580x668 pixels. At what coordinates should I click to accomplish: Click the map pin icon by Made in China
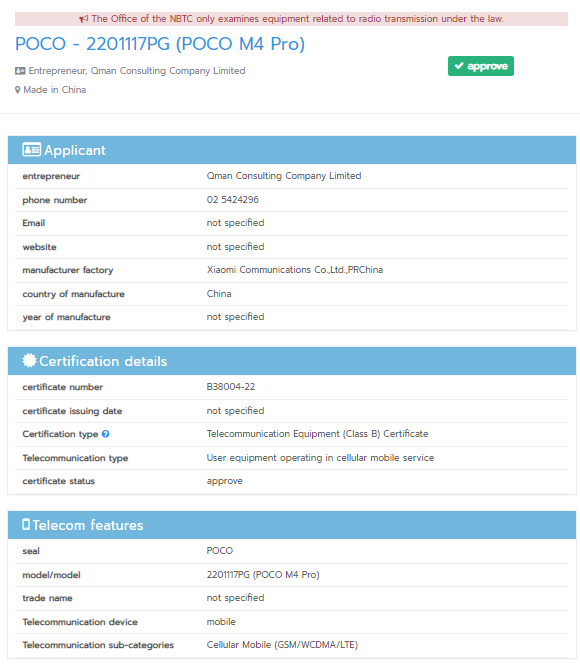[x=17, y=90]
